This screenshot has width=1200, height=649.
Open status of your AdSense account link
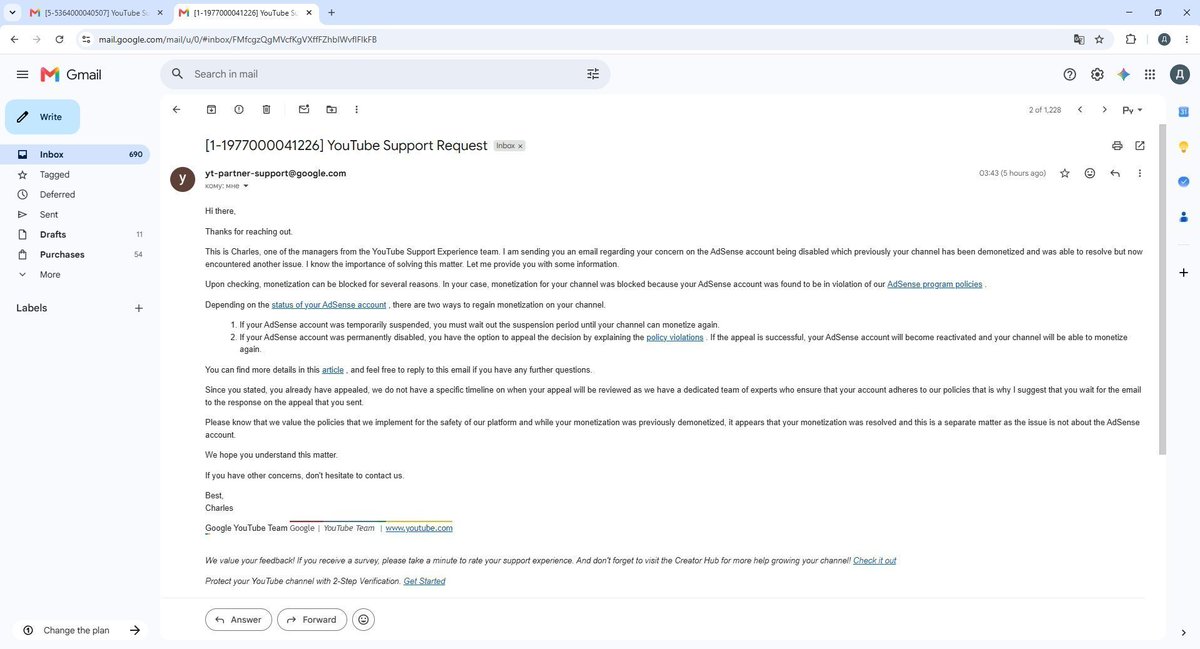click(x=329, y=304)
